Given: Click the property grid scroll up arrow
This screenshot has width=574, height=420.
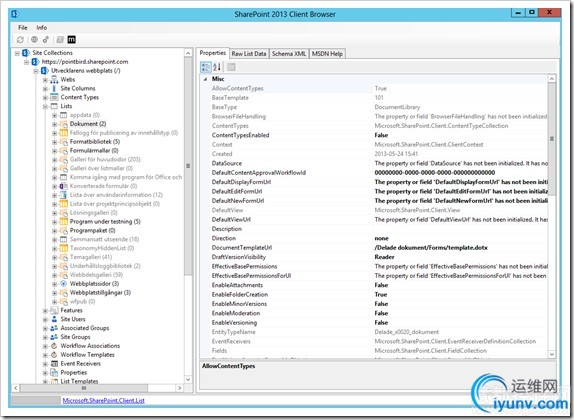Looking at the screenshot, I should 552,79.
